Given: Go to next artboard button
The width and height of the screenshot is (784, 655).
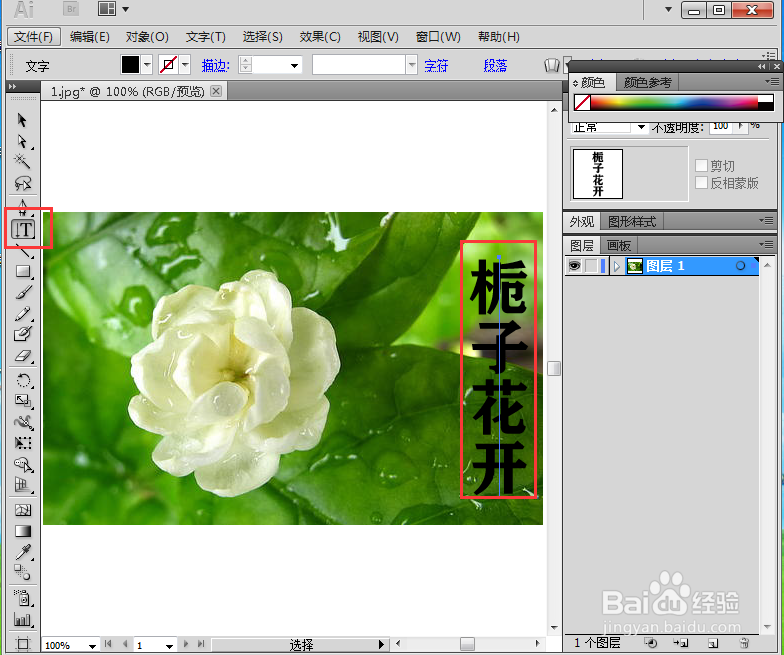Looking at the screenshot, I should click(186, 644).
